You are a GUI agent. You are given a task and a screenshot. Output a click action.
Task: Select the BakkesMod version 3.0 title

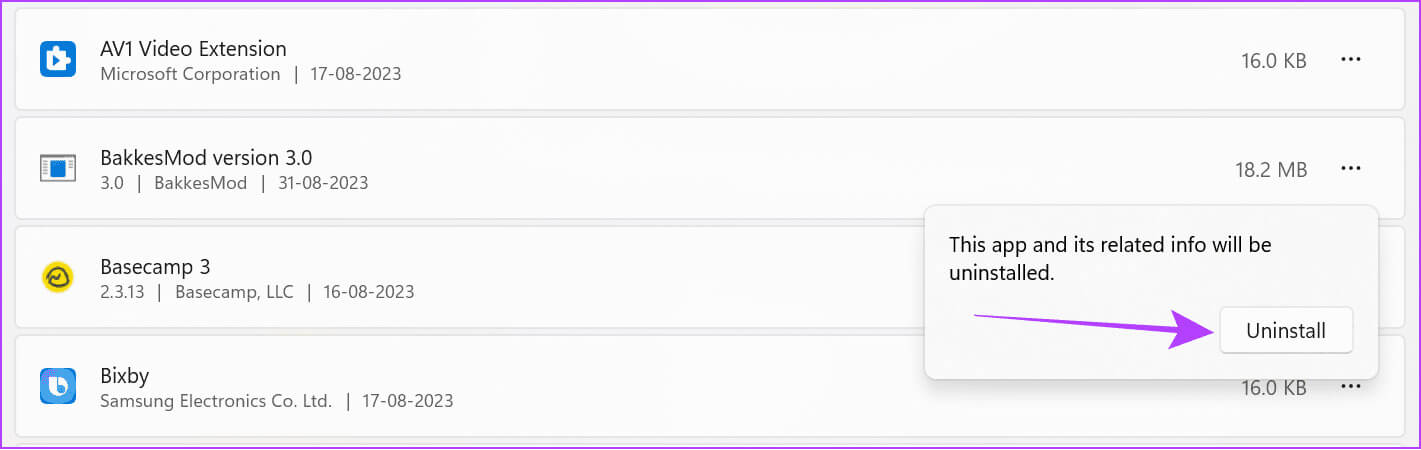click(x=207, y=157)
